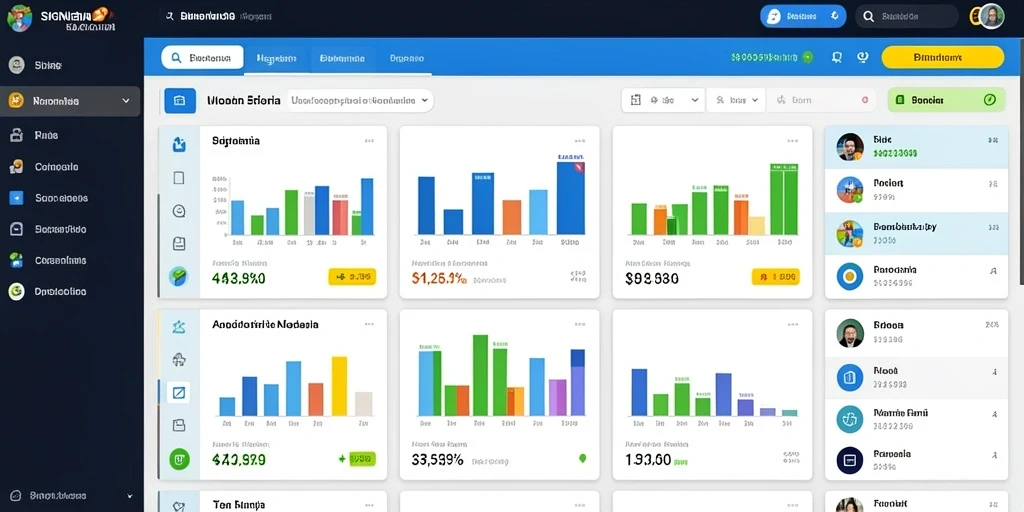Click the blue pill button in the top dark bar
Screen dimensions: 1024x512
point(803,16)
